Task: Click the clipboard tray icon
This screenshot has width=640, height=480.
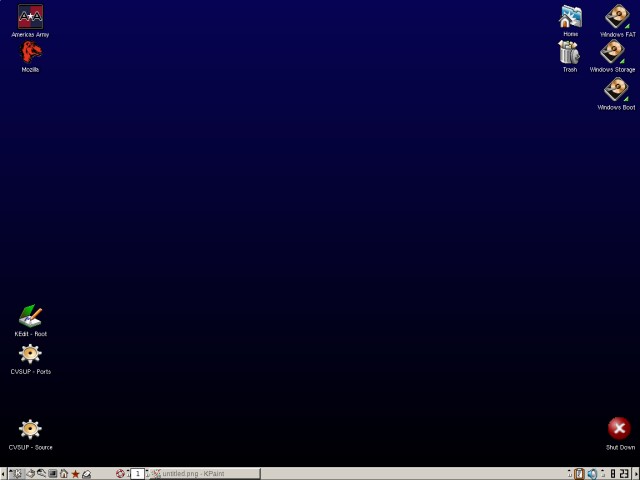Action: pyautogui.click(x=579, y=474)
